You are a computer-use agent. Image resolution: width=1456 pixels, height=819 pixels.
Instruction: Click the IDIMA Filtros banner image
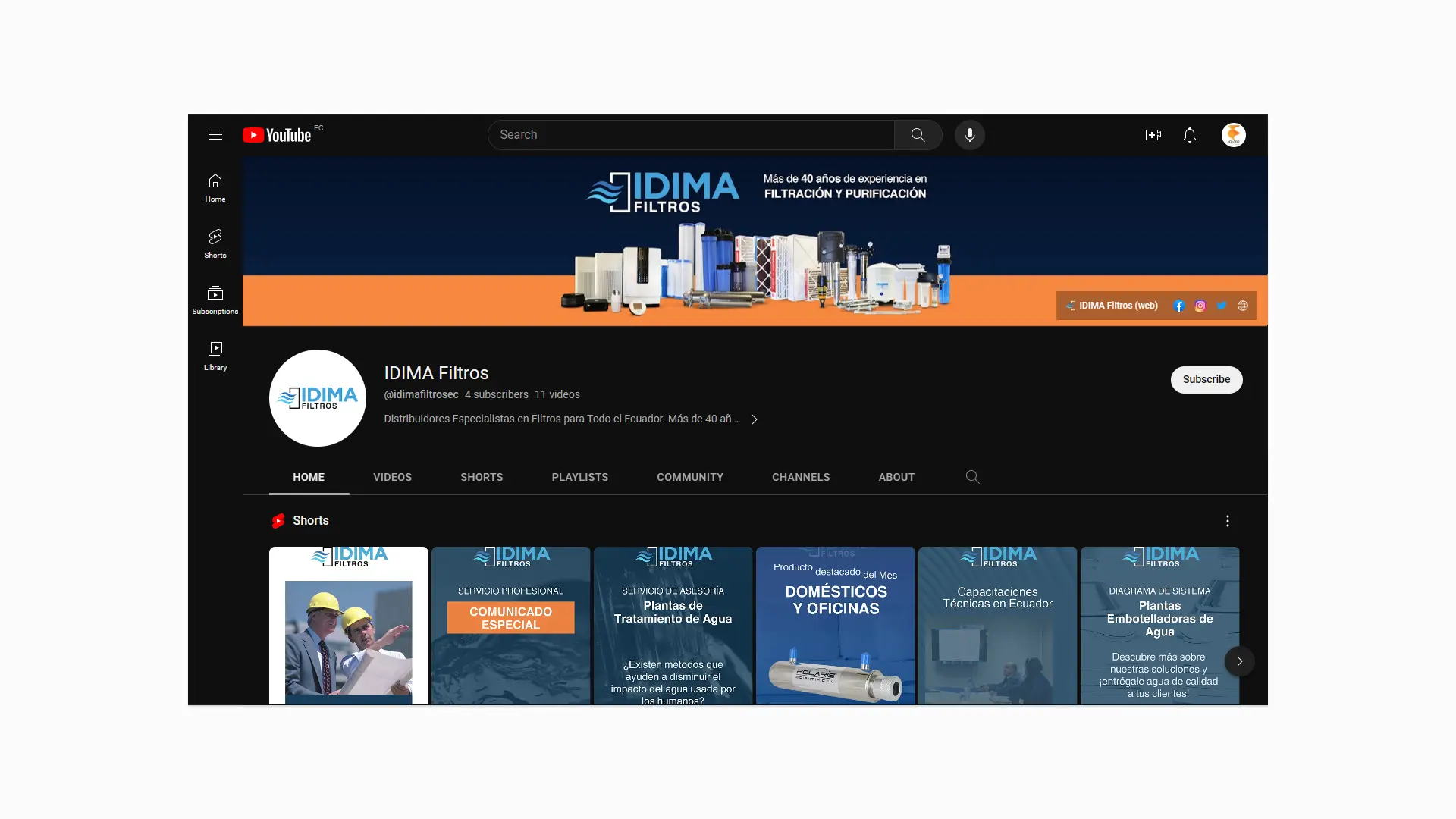click(755, 241)
